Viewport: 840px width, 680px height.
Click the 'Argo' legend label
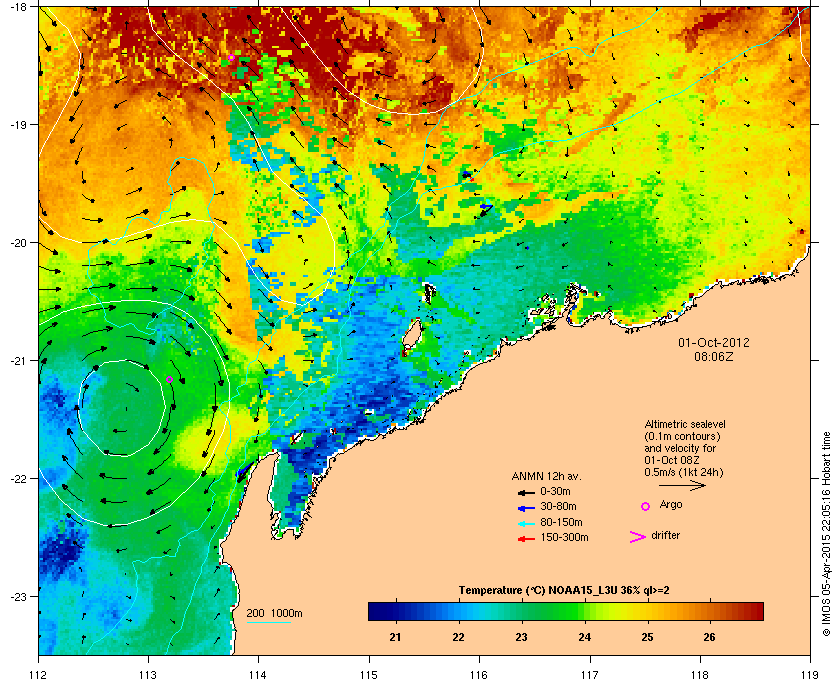[x=671, y=505]
